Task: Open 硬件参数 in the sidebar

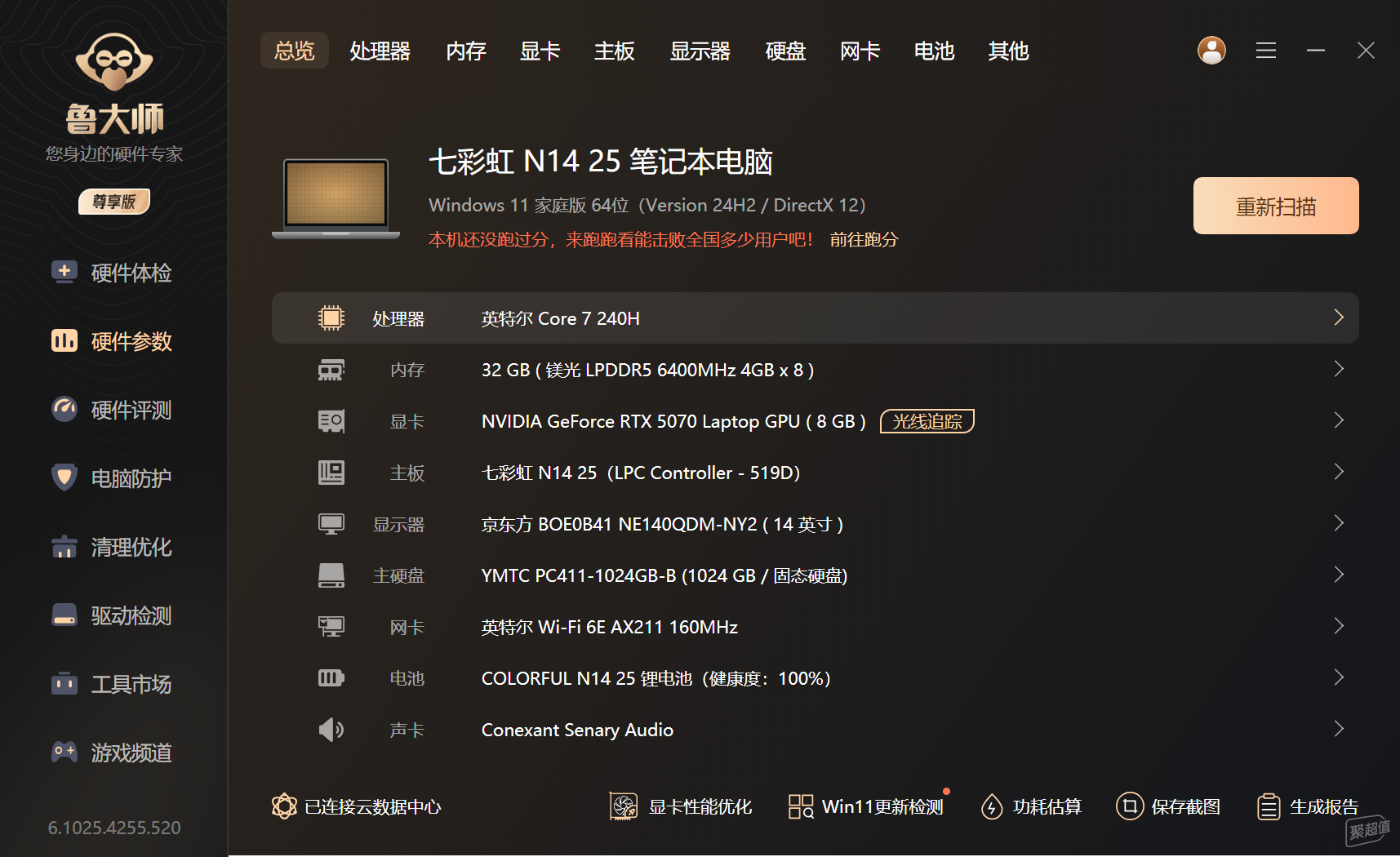Action: pos(113,341)
